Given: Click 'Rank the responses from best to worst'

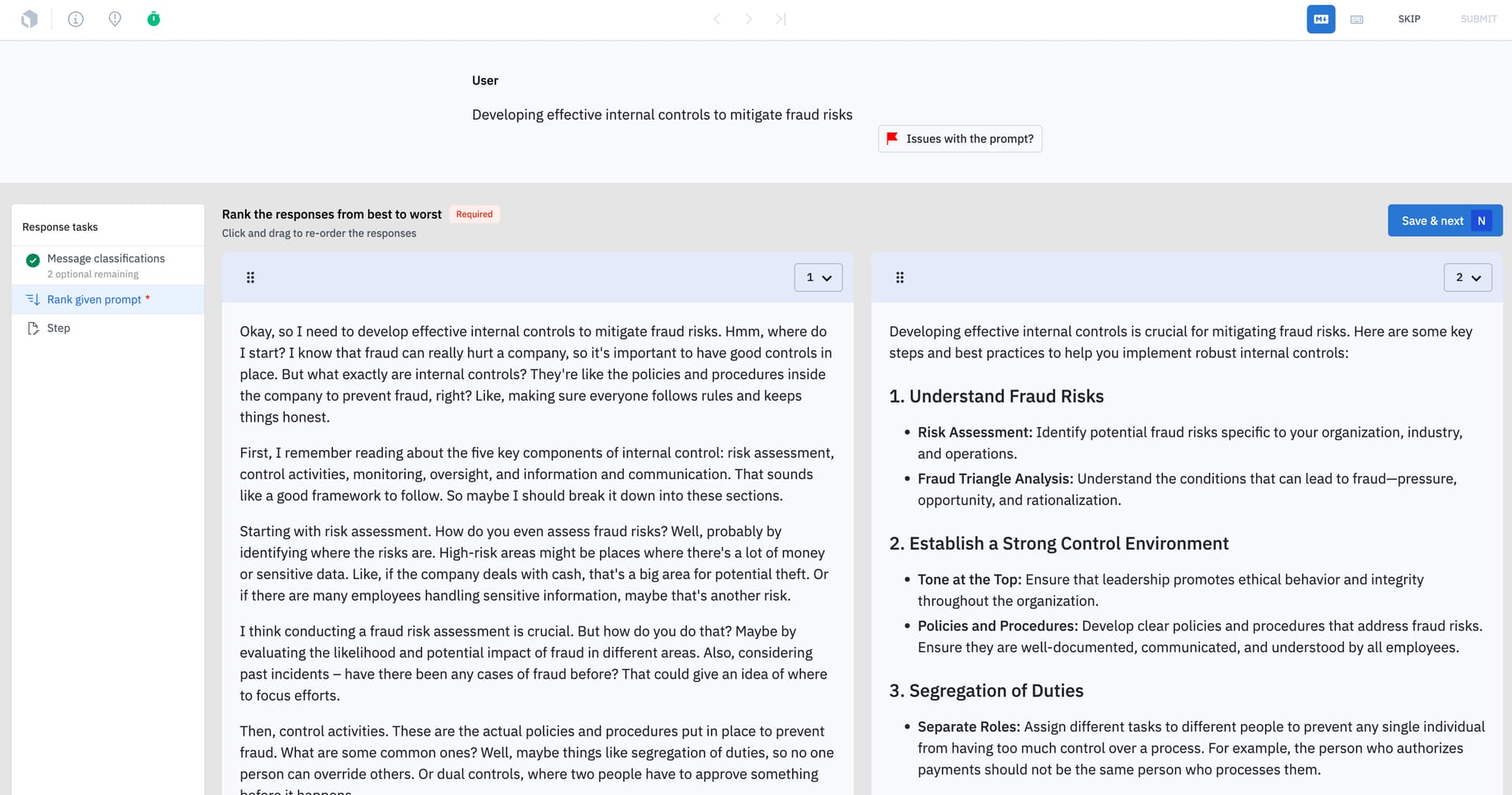Looking at the screenshot, I should (x=332, y=214).
